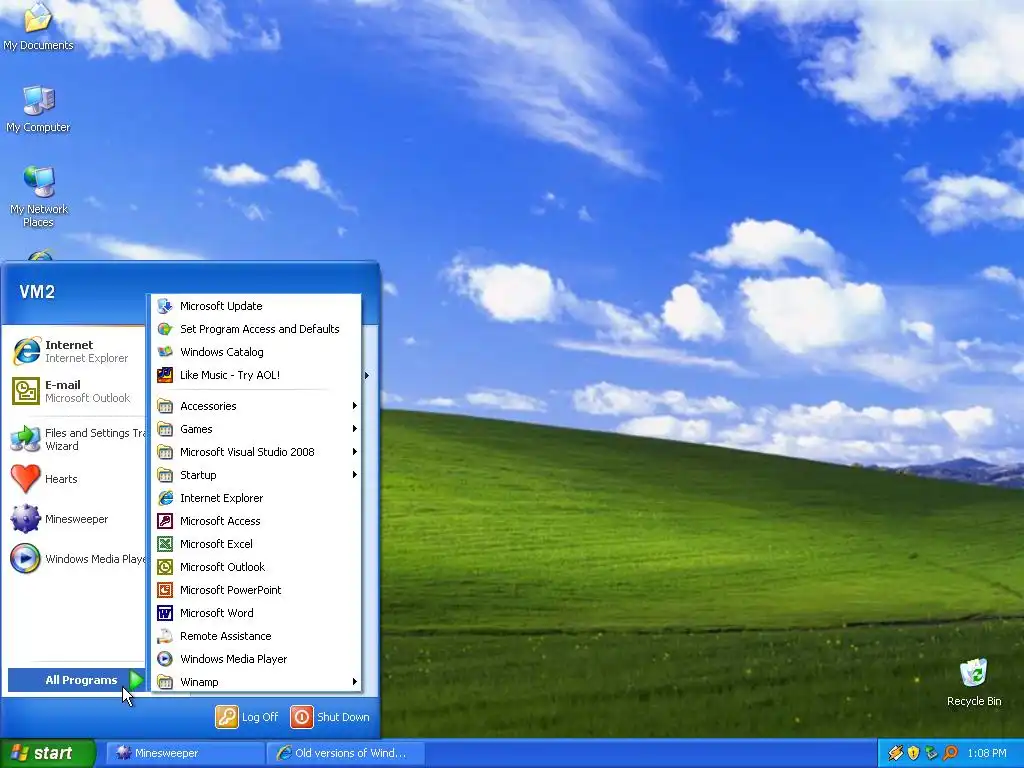Click the 1:08 PM taskbar clock
Viewport: 1024px width, 768px height.
(x=987, y=753)
